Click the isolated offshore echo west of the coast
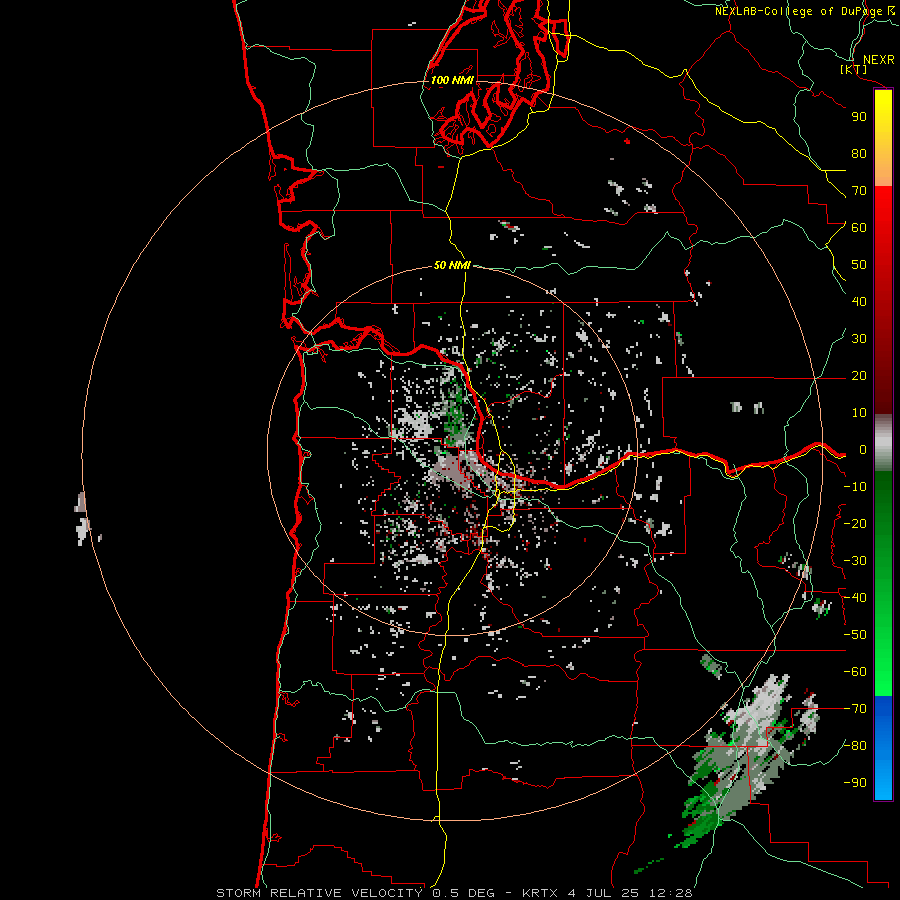 (x=84, y=519)
